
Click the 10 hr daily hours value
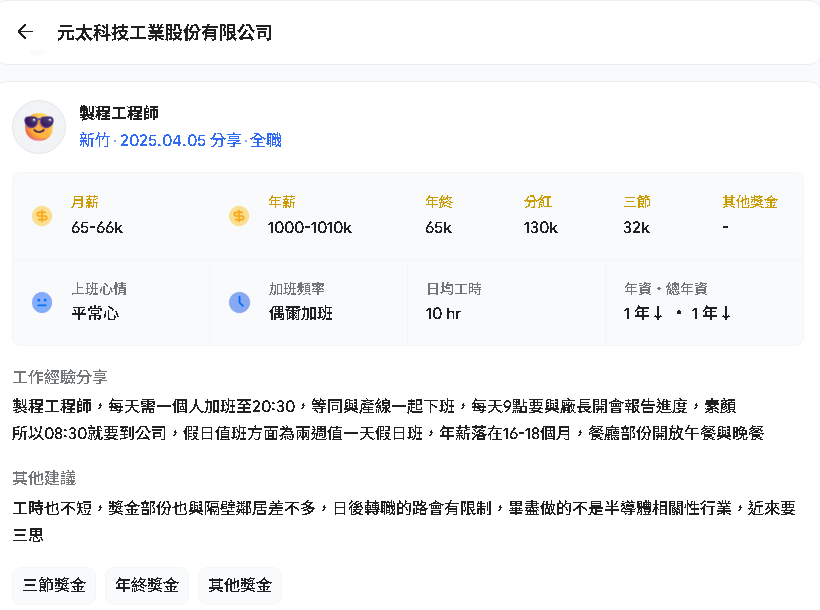pos(443,313)
